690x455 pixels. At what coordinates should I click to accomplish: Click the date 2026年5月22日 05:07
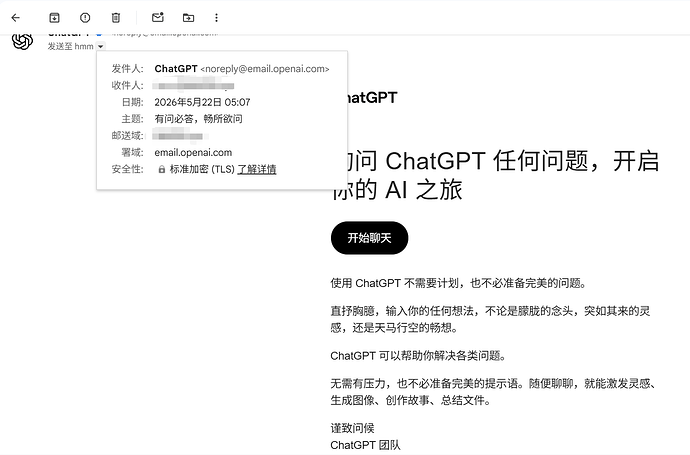(x=202, y=103)
